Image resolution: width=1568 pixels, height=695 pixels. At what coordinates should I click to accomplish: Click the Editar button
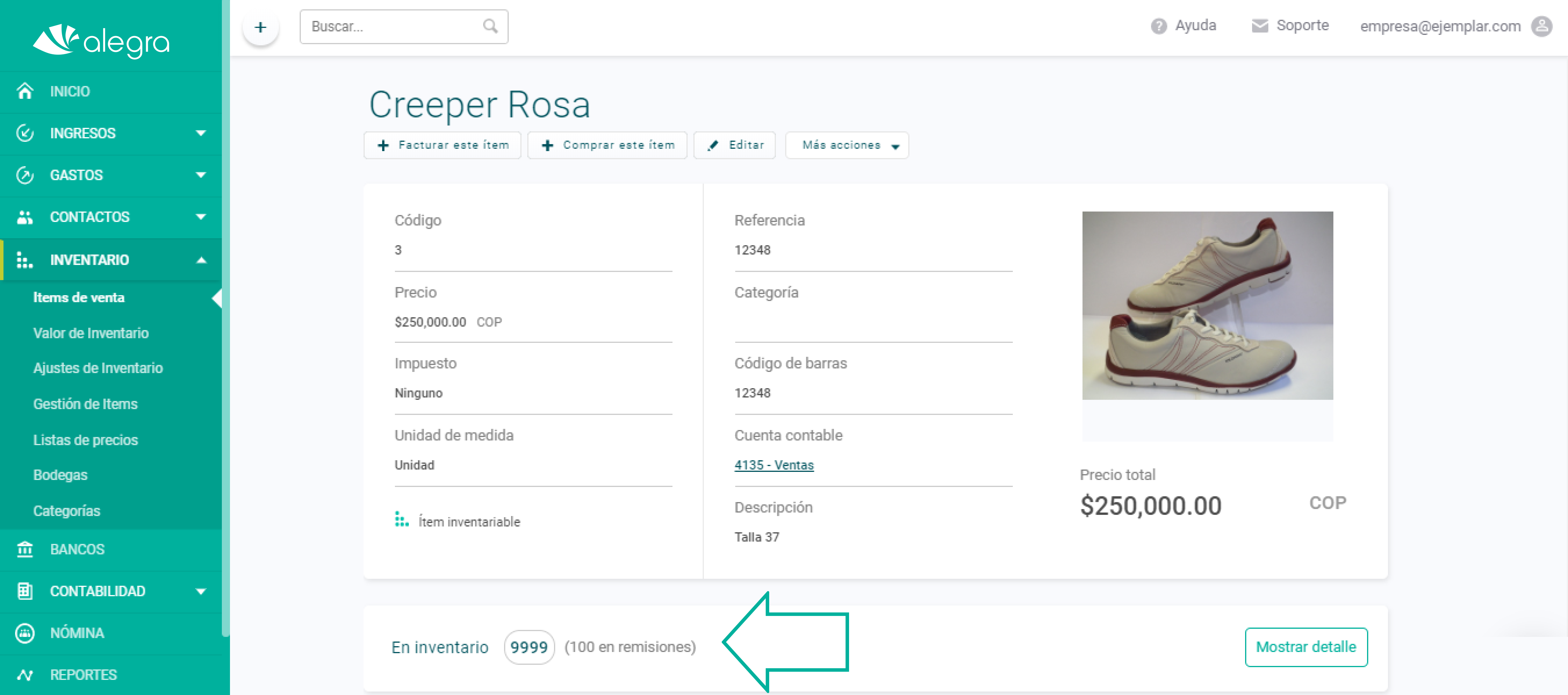click(735, 146)
